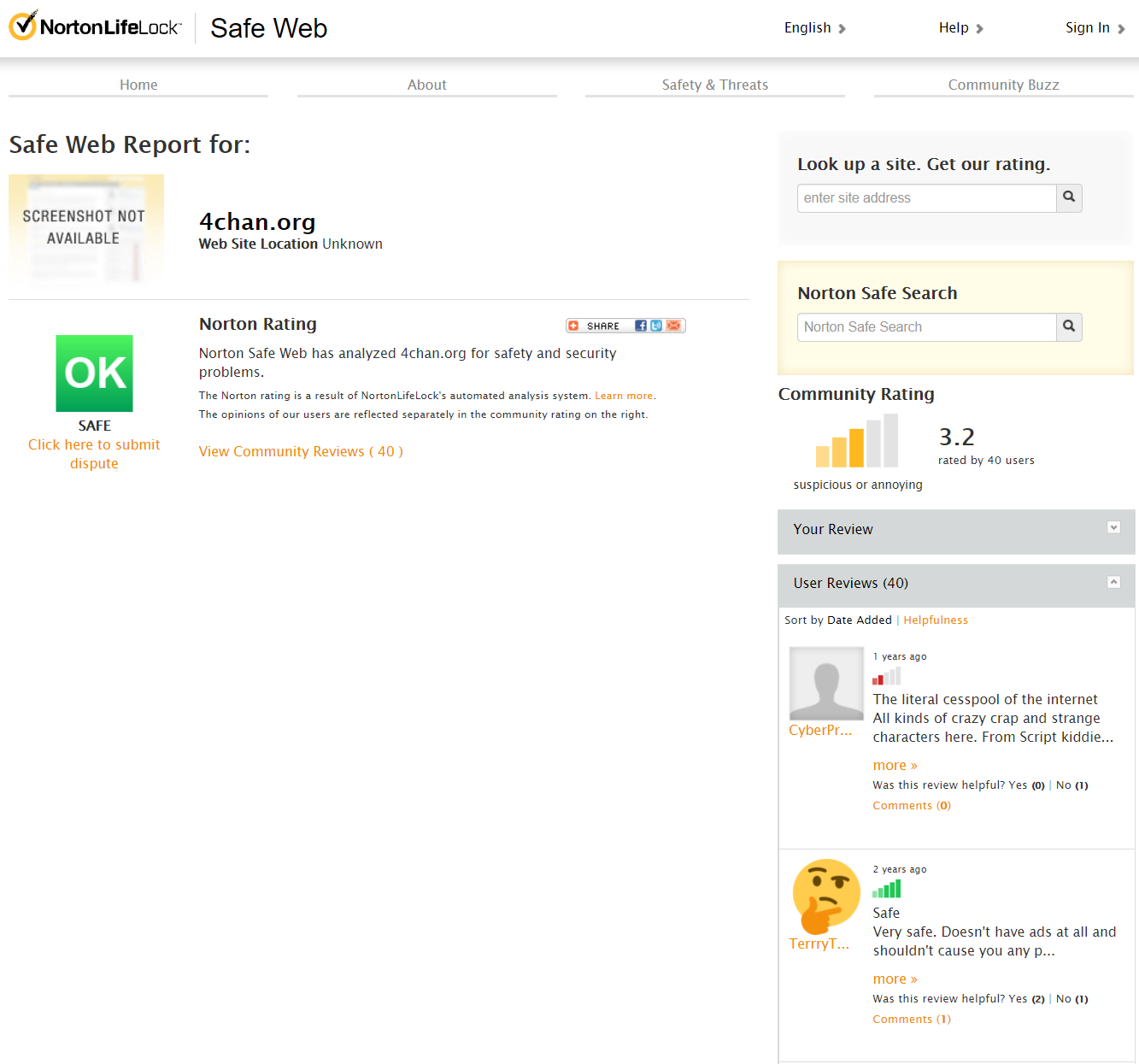This screenshot has height=1064, width=1139.
Task: Go to the Home tab
Action: [x=138, y=85]
